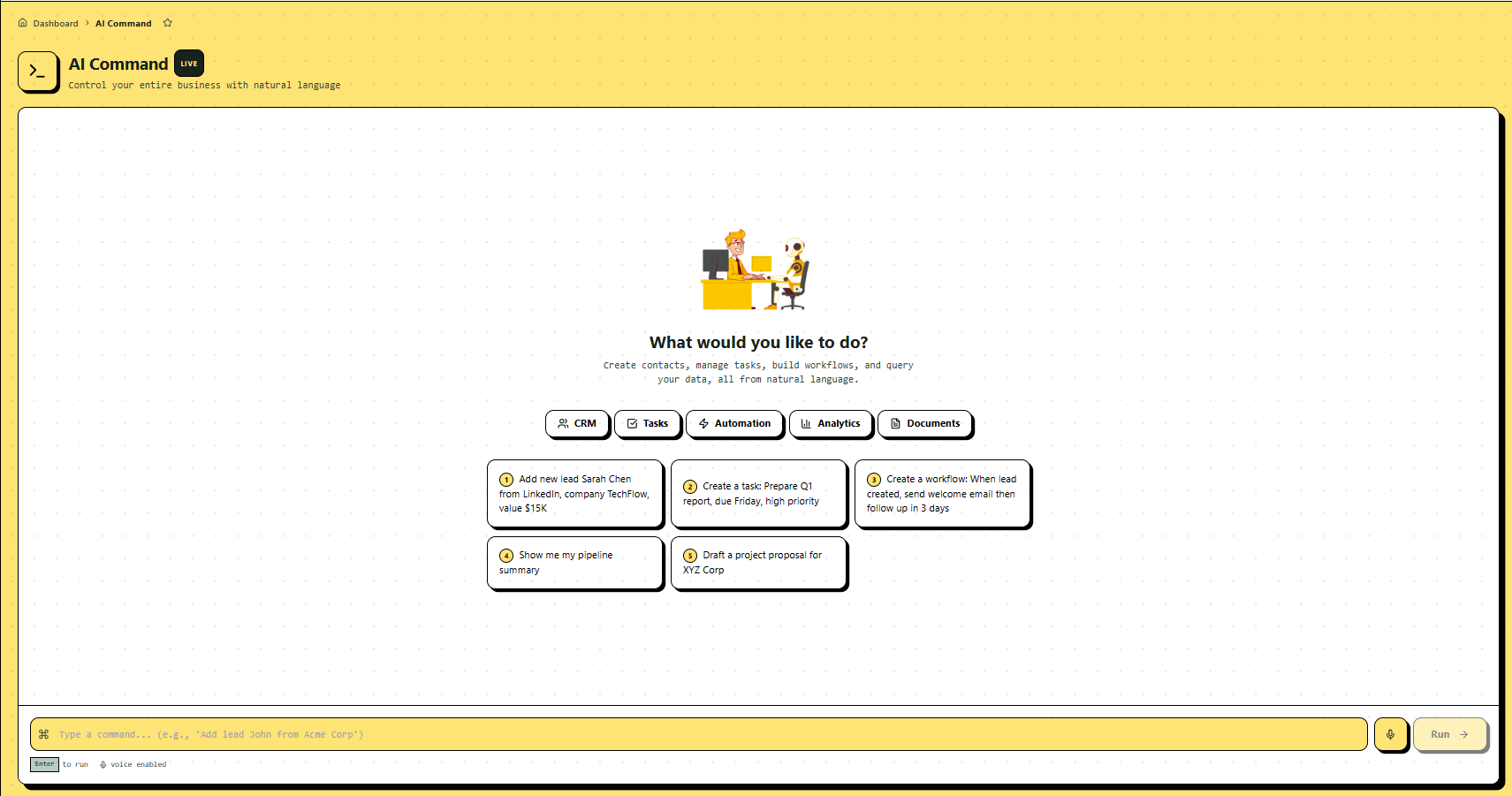
Task: Start voice input with the microphone button
Action: 1390,734
